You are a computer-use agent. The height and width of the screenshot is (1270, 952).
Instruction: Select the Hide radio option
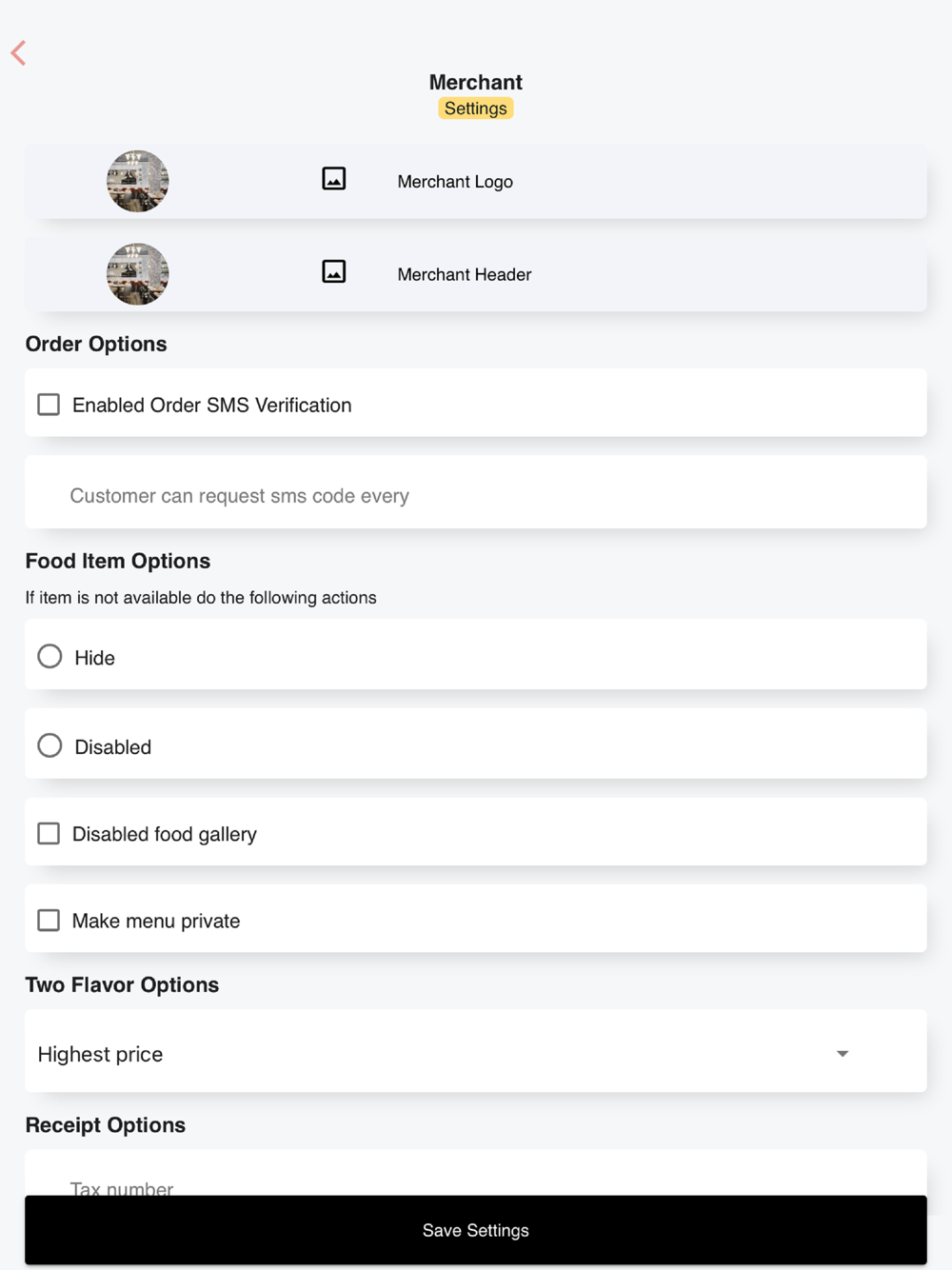[50, 656]
